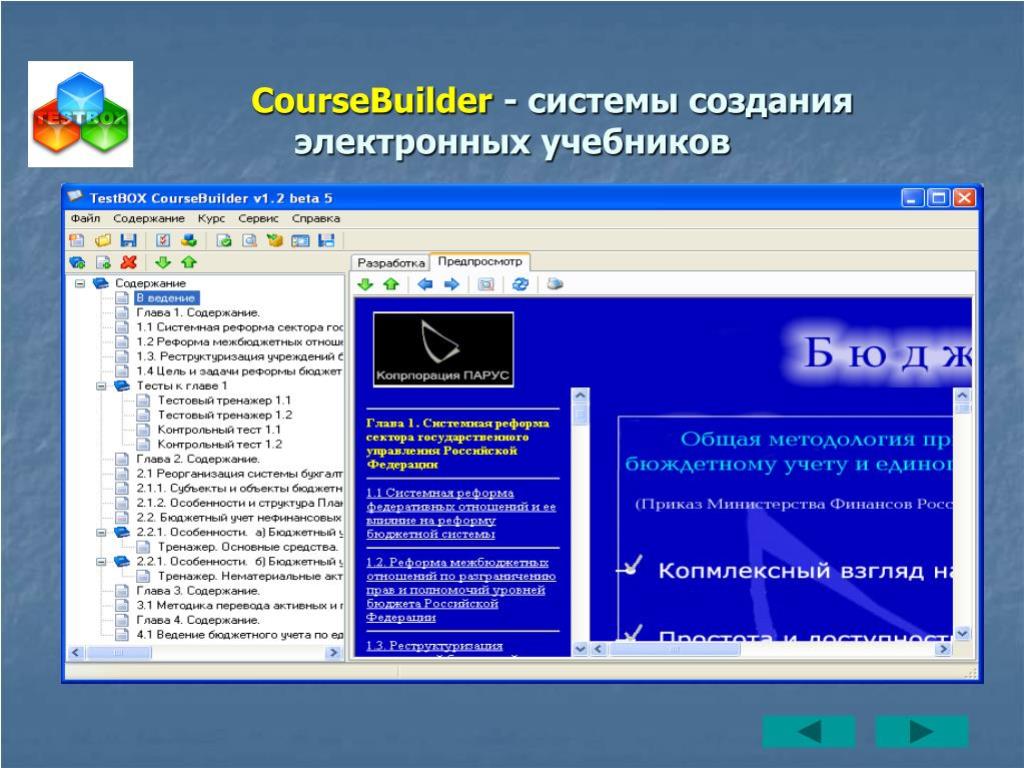
Task: Click the next slide arrow button
Action: (921, 732)
